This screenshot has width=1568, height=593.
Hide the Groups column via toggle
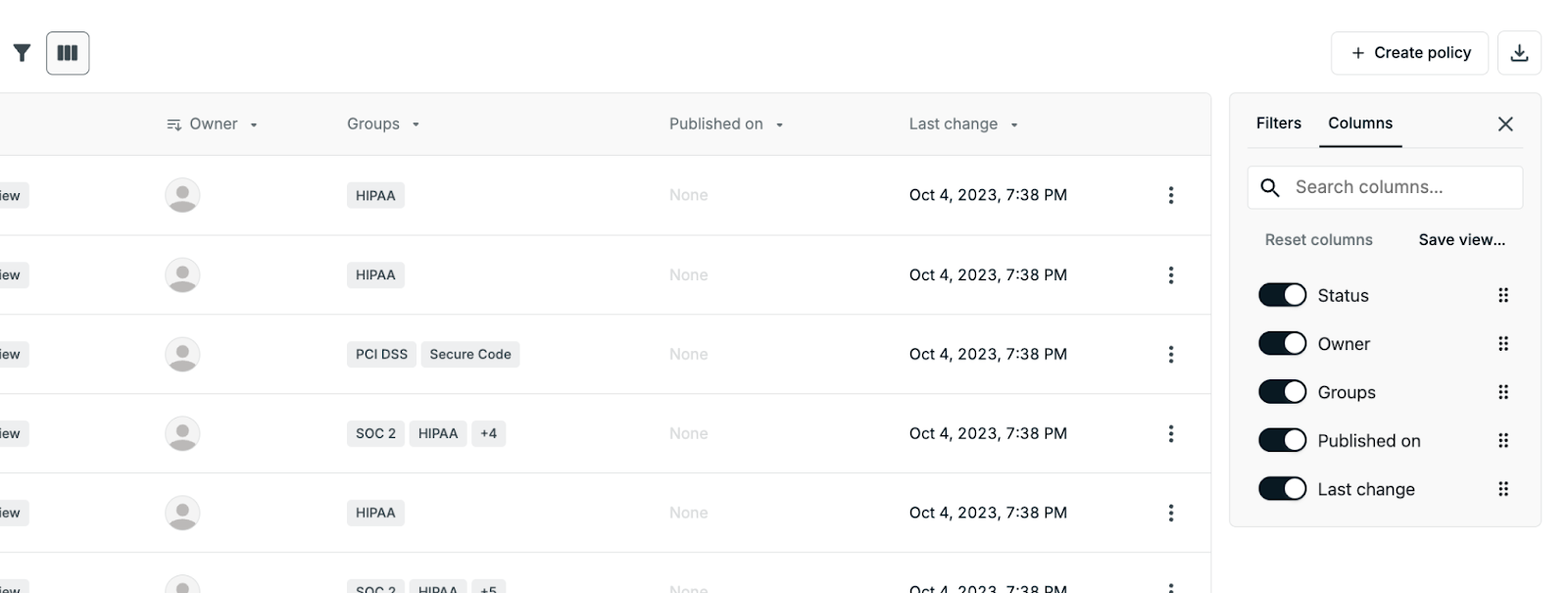[1282, 392]
